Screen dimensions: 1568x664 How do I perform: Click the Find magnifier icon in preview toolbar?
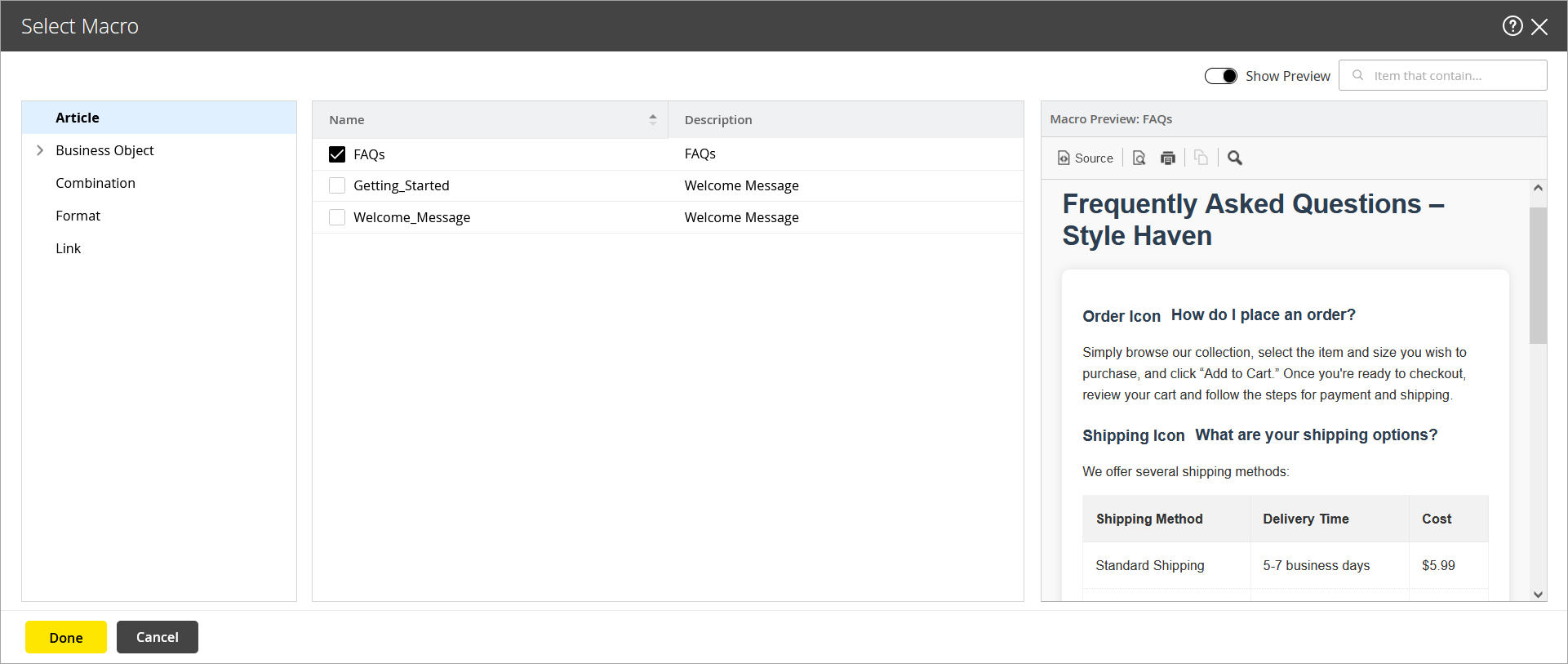[1235, 158]
